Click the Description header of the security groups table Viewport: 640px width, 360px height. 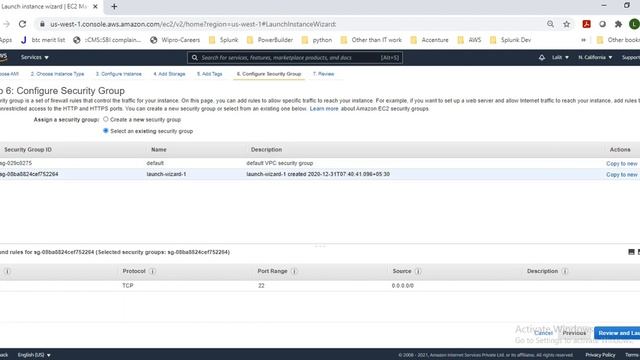click(x=267, y=150)
